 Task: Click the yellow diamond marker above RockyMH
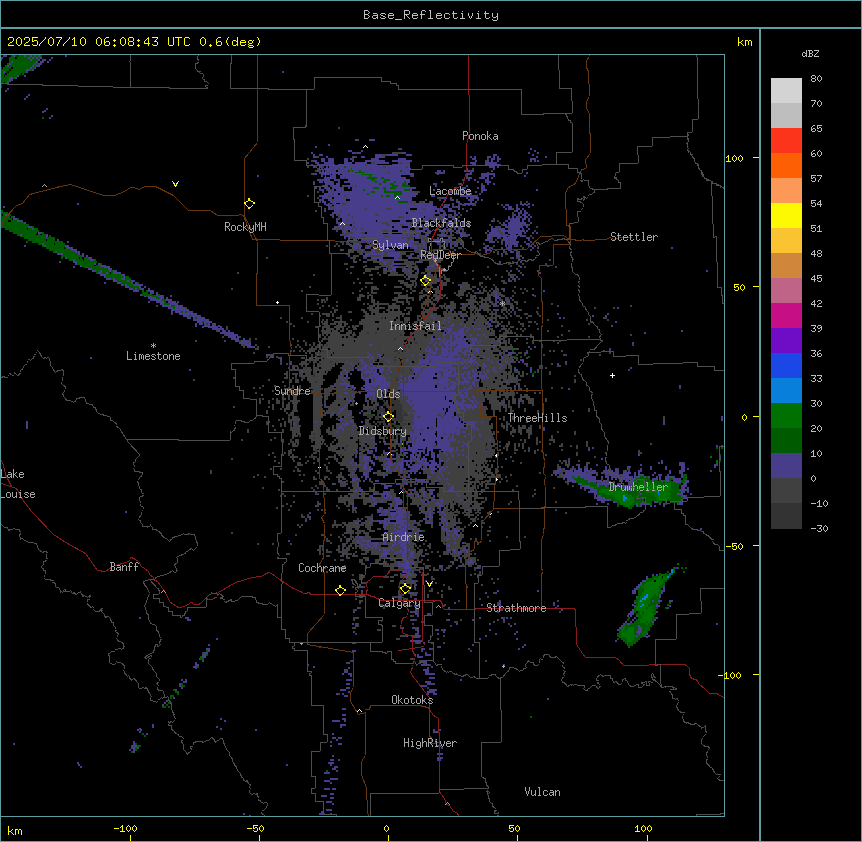(250, 204)
